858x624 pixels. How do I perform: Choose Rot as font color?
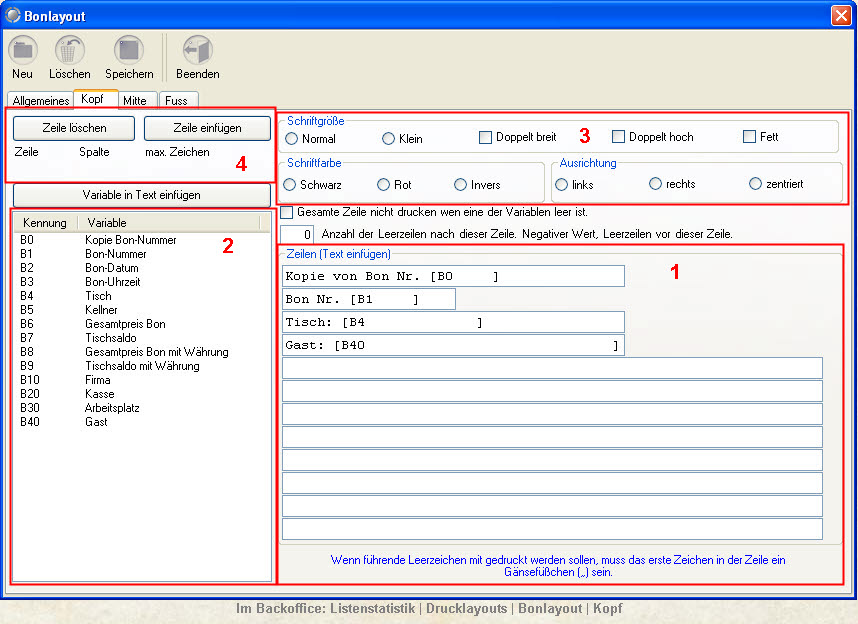[x=384, y=185]
